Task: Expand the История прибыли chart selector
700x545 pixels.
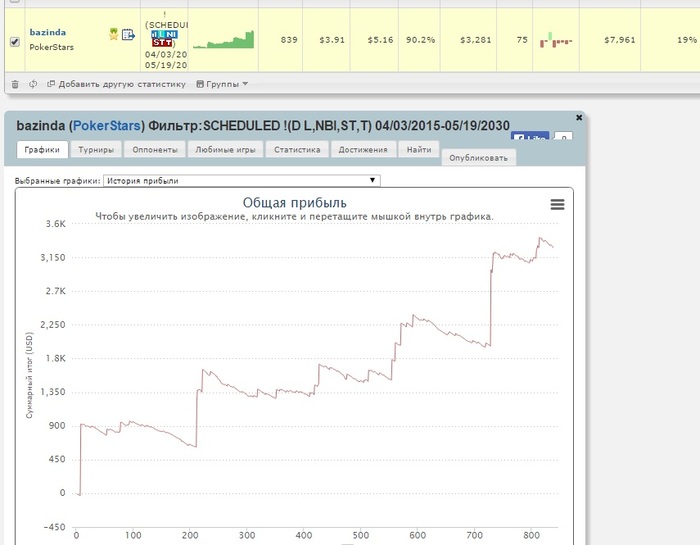Action: [242, 180]
